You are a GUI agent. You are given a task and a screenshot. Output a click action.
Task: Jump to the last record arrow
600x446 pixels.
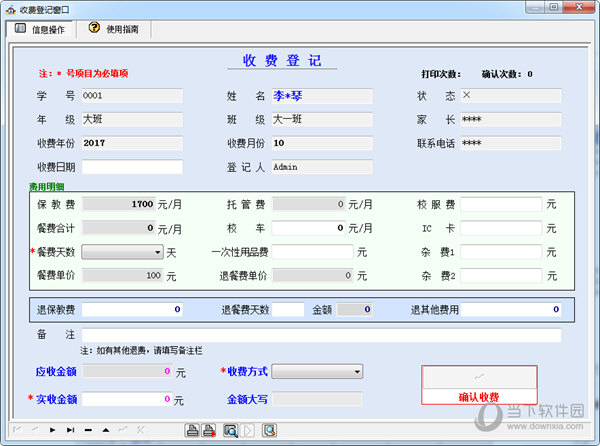(70, 430)
